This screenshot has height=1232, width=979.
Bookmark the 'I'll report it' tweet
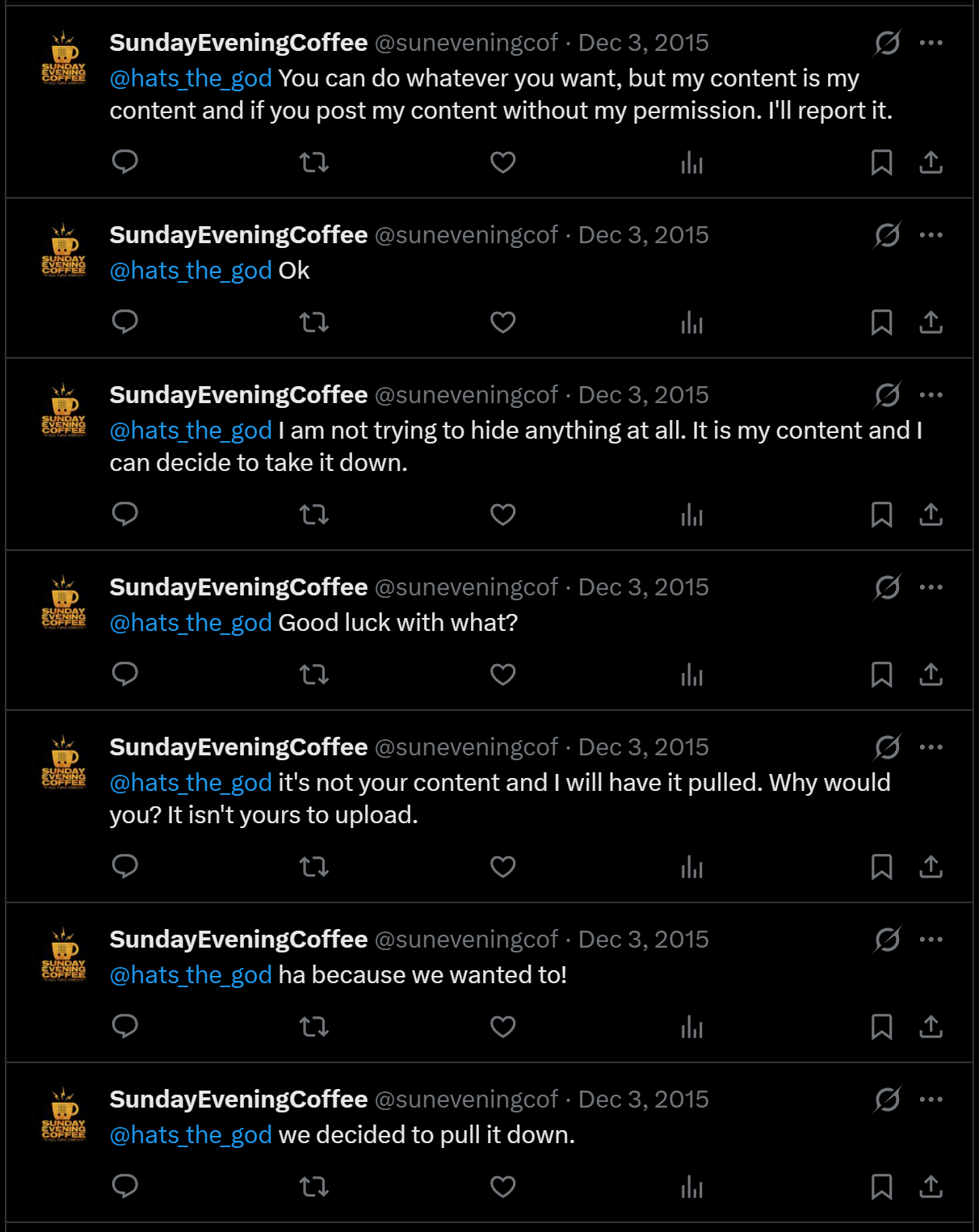coord(881,162)
